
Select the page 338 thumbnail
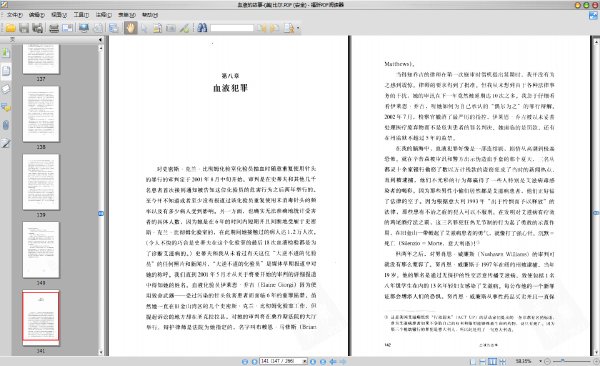(x=41, y=114)
